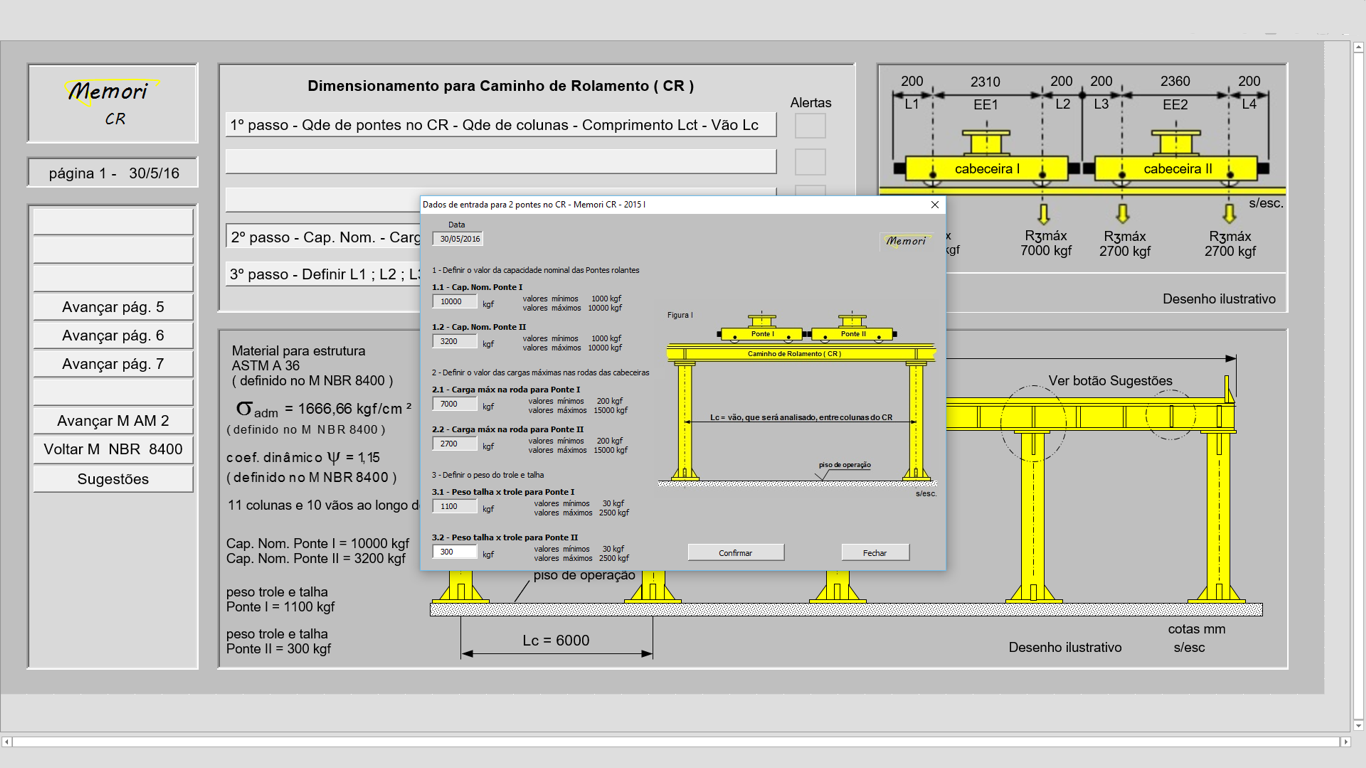Click Voltar M NBR 8400 button
This screenshot has width=1366, height=768.
(x=113, y=449)
